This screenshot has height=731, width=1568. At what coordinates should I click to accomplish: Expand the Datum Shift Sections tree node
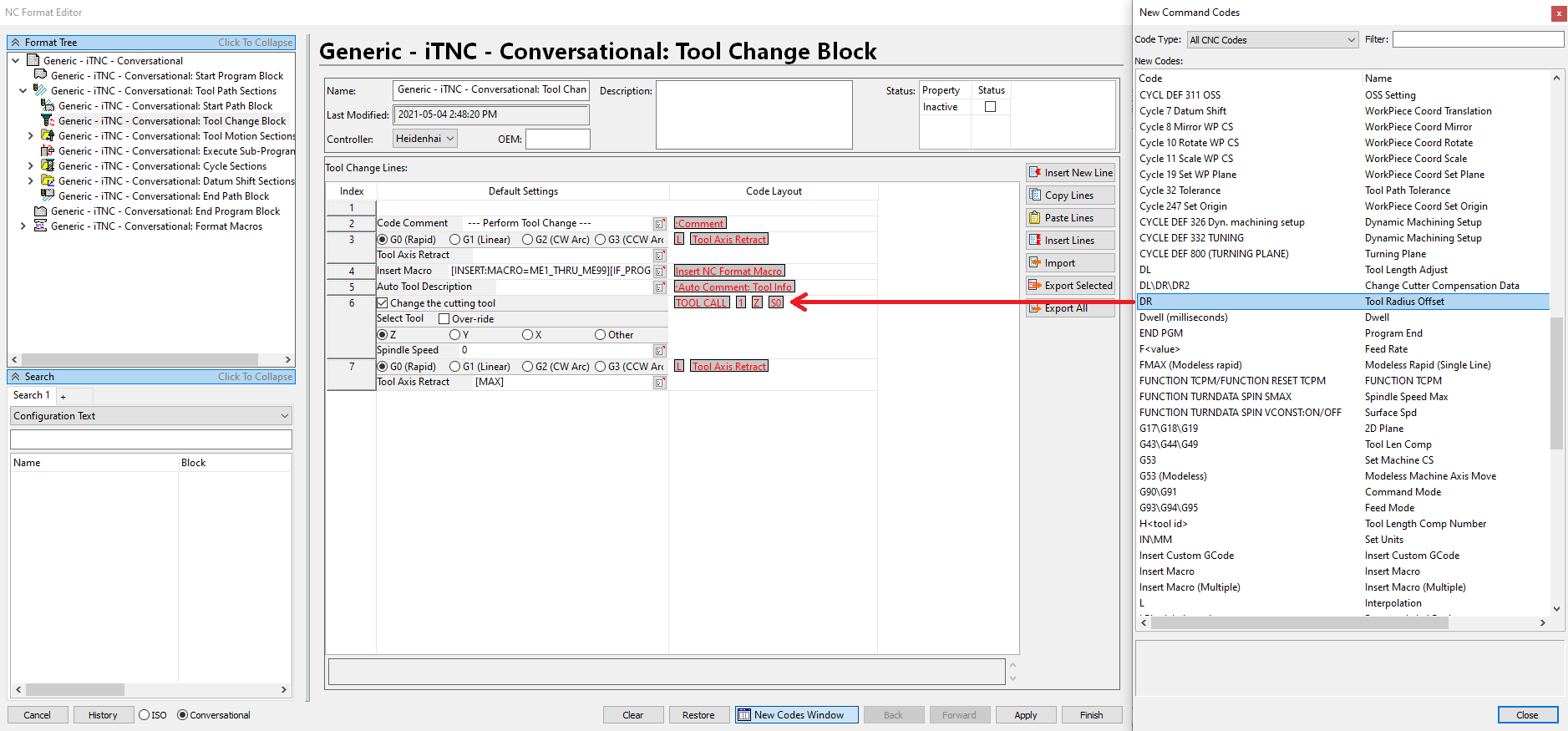(30, 180)
